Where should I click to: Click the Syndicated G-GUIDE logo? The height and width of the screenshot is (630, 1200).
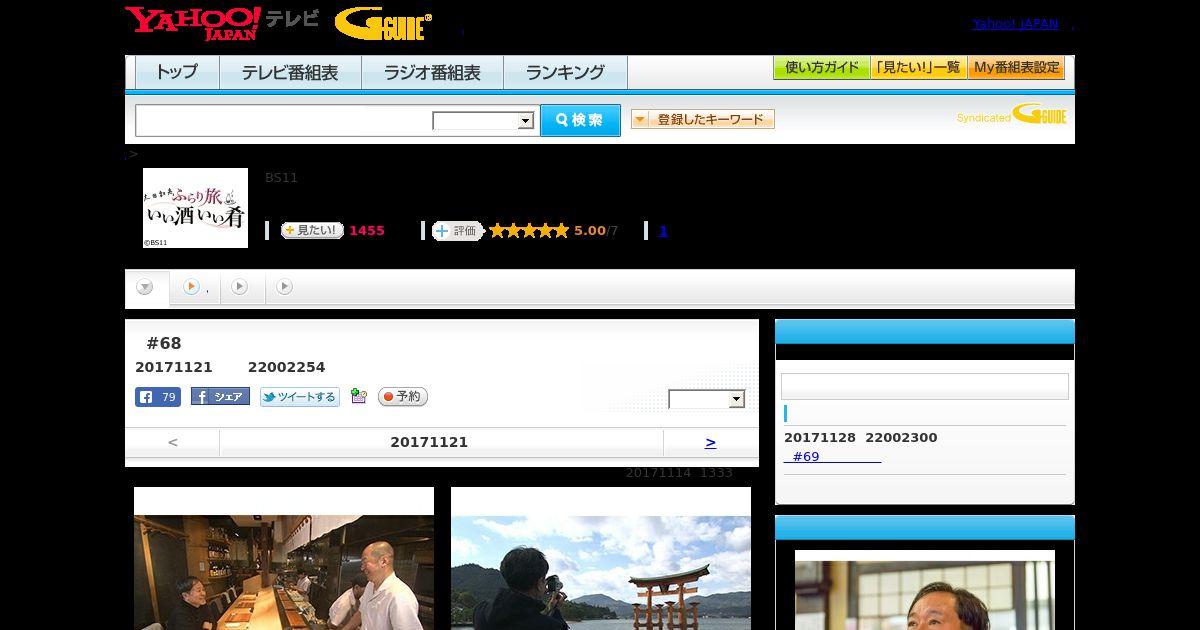coord(1011,115)
